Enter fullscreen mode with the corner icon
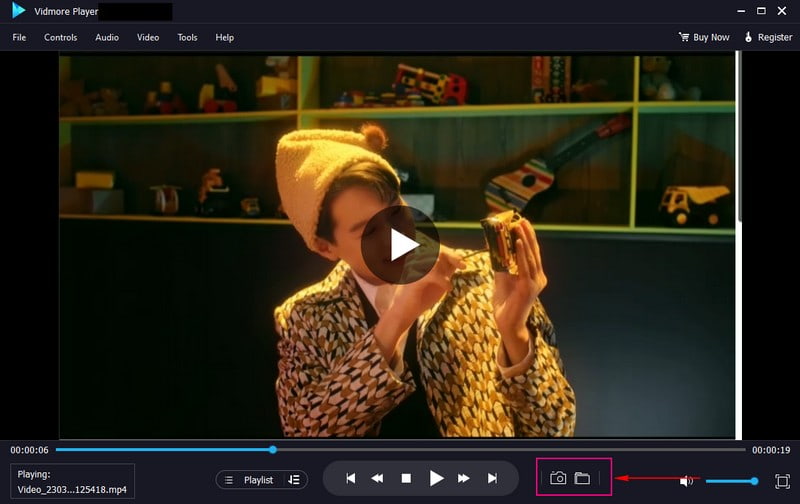800x504 pixels. (782, 481)
